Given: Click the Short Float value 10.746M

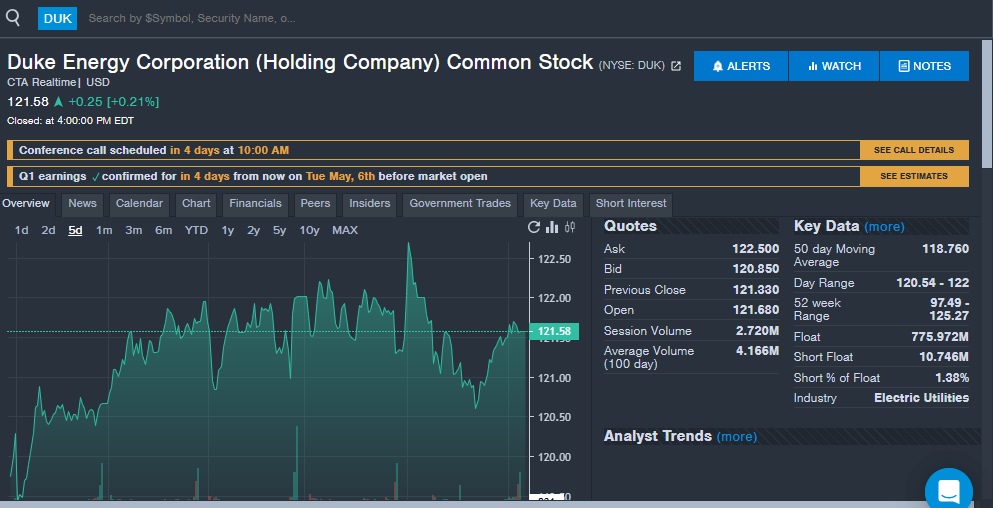Looking at the screenshot, I should [x=944, y=357].
